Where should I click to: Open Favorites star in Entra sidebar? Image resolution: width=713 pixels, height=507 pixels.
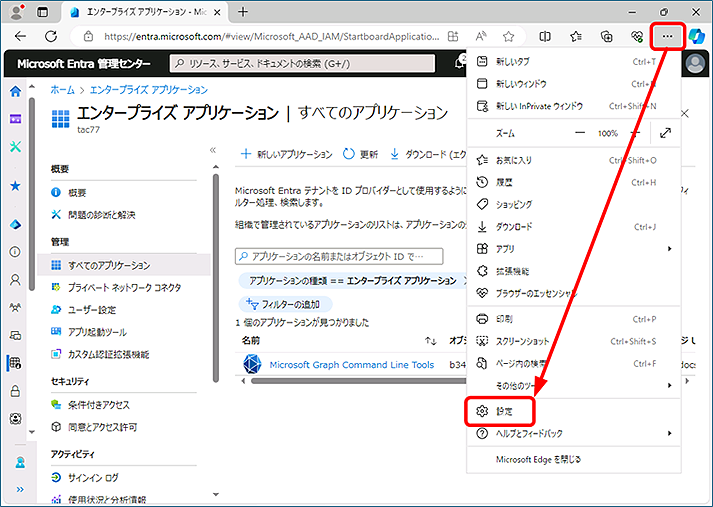(15, 186)
